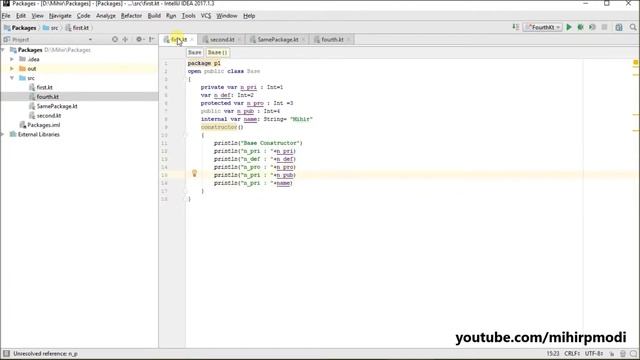Collapse the src folder arrow
Image resolution: width=640 pixels, height=360 pixels.
coord(12,78)
